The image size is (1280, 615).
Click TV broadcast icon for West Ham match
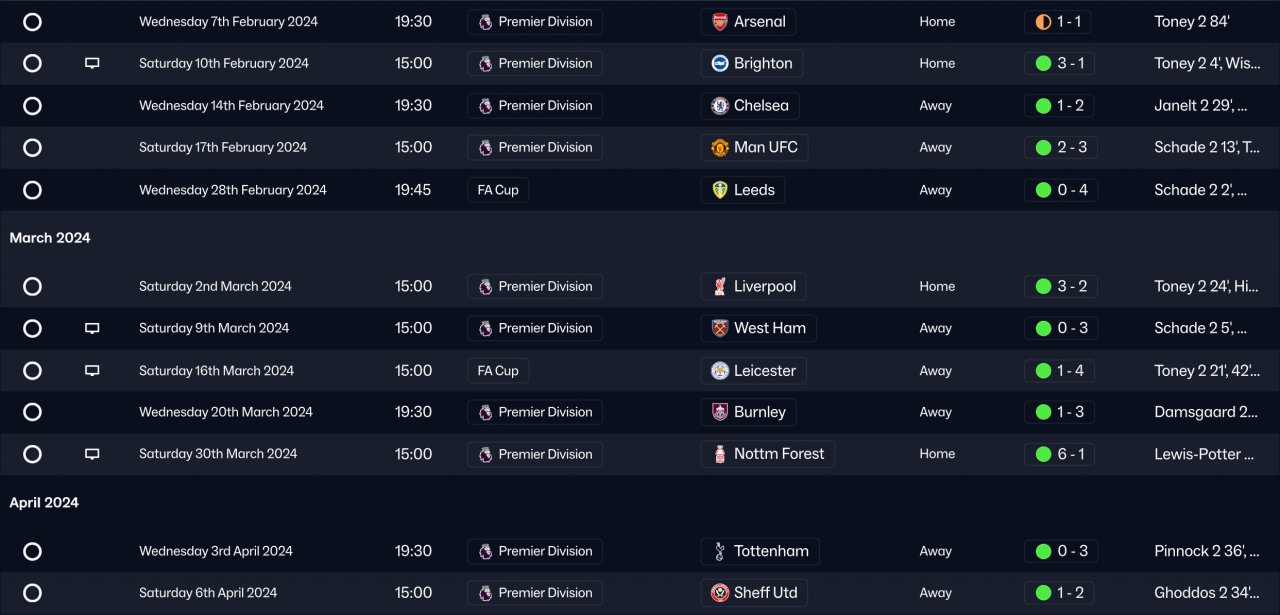(92, 328)
